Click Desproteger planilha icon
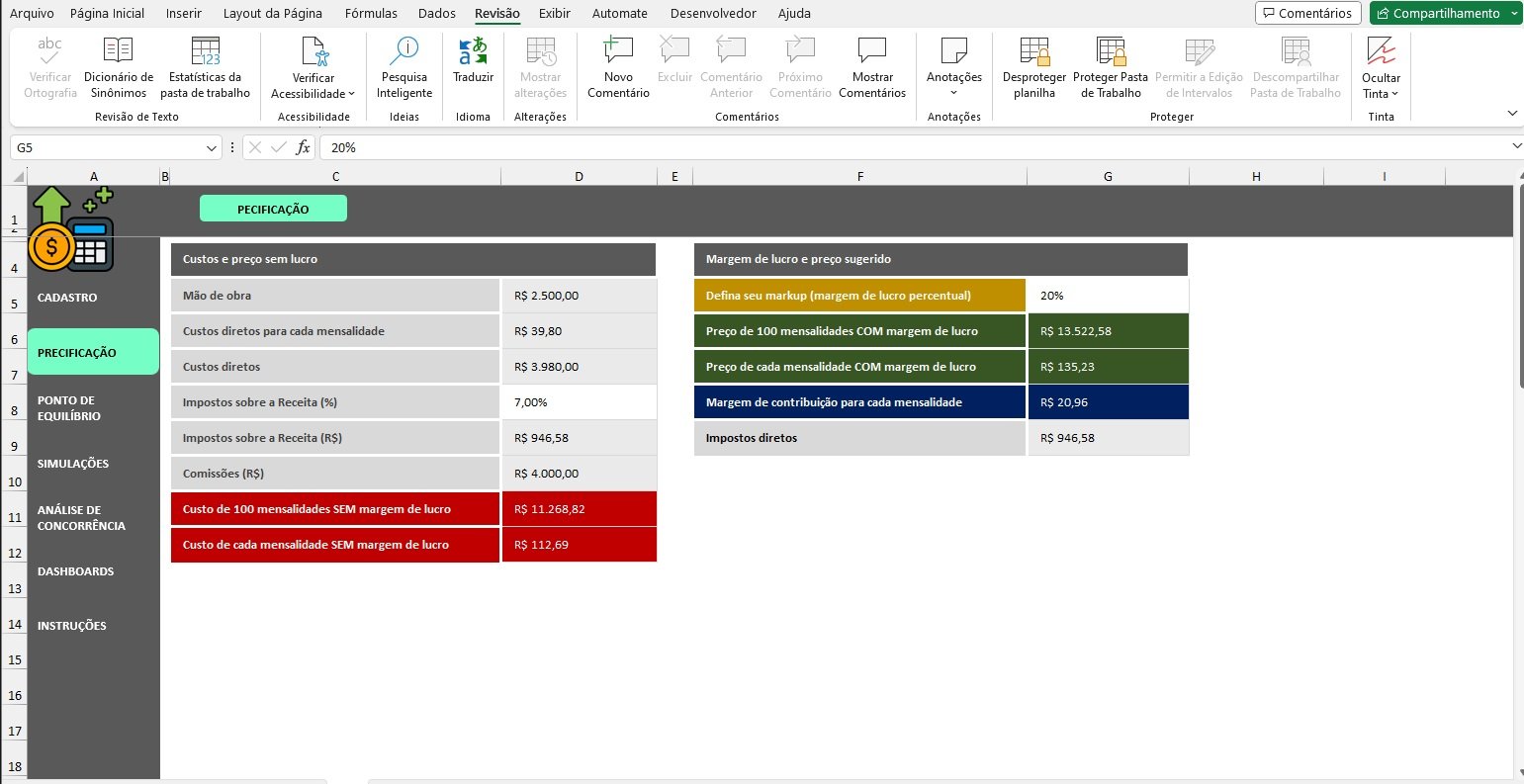The image size is (1524, 784). (x=1033, y=51)
